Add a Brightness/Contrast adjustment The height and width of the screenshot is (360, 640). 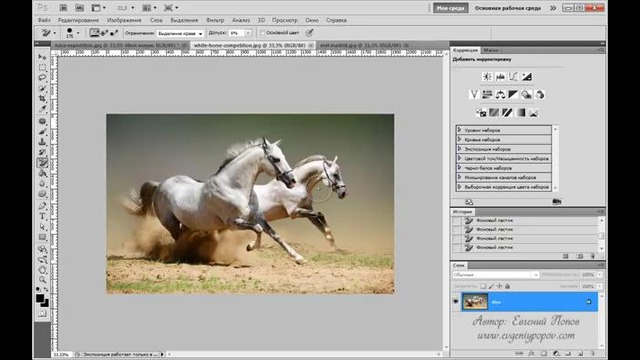(487, 77)
